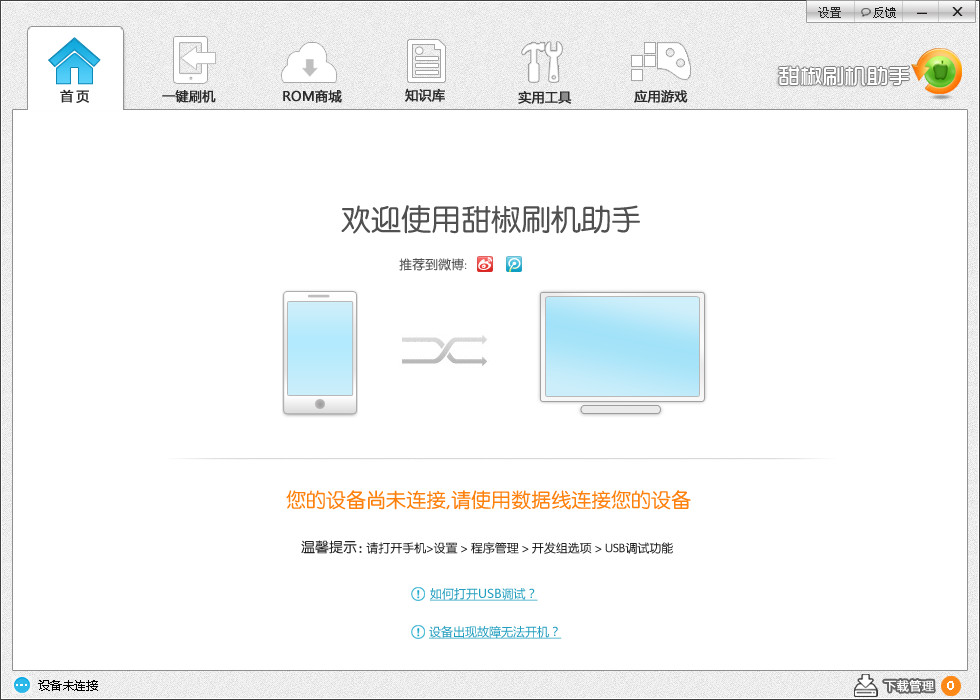This screenshot has width=980, height=700.
Task: Click the computer monitor illustration
Action: (622, 352)
